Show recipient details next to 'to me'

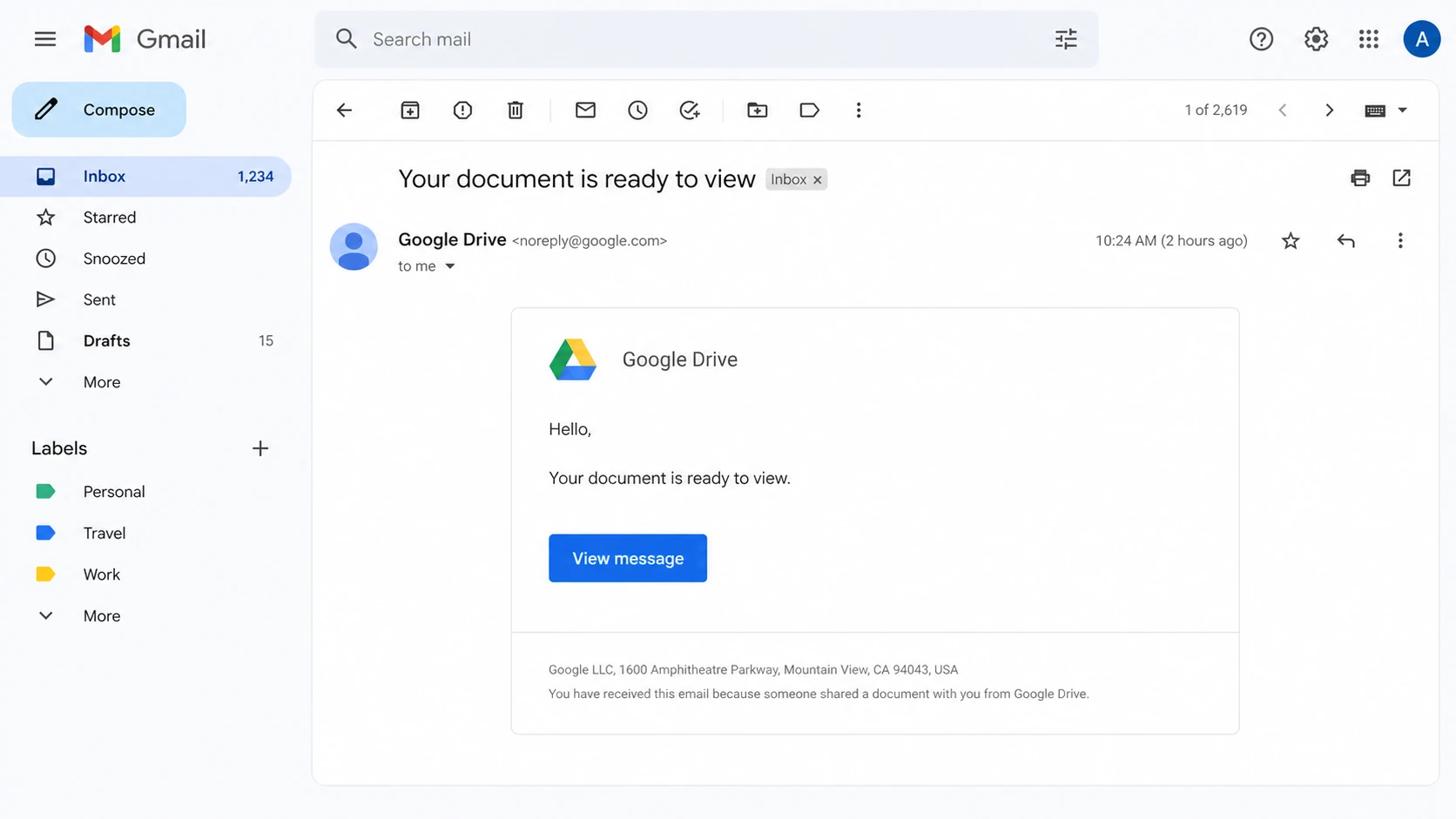tap(450, 266)
